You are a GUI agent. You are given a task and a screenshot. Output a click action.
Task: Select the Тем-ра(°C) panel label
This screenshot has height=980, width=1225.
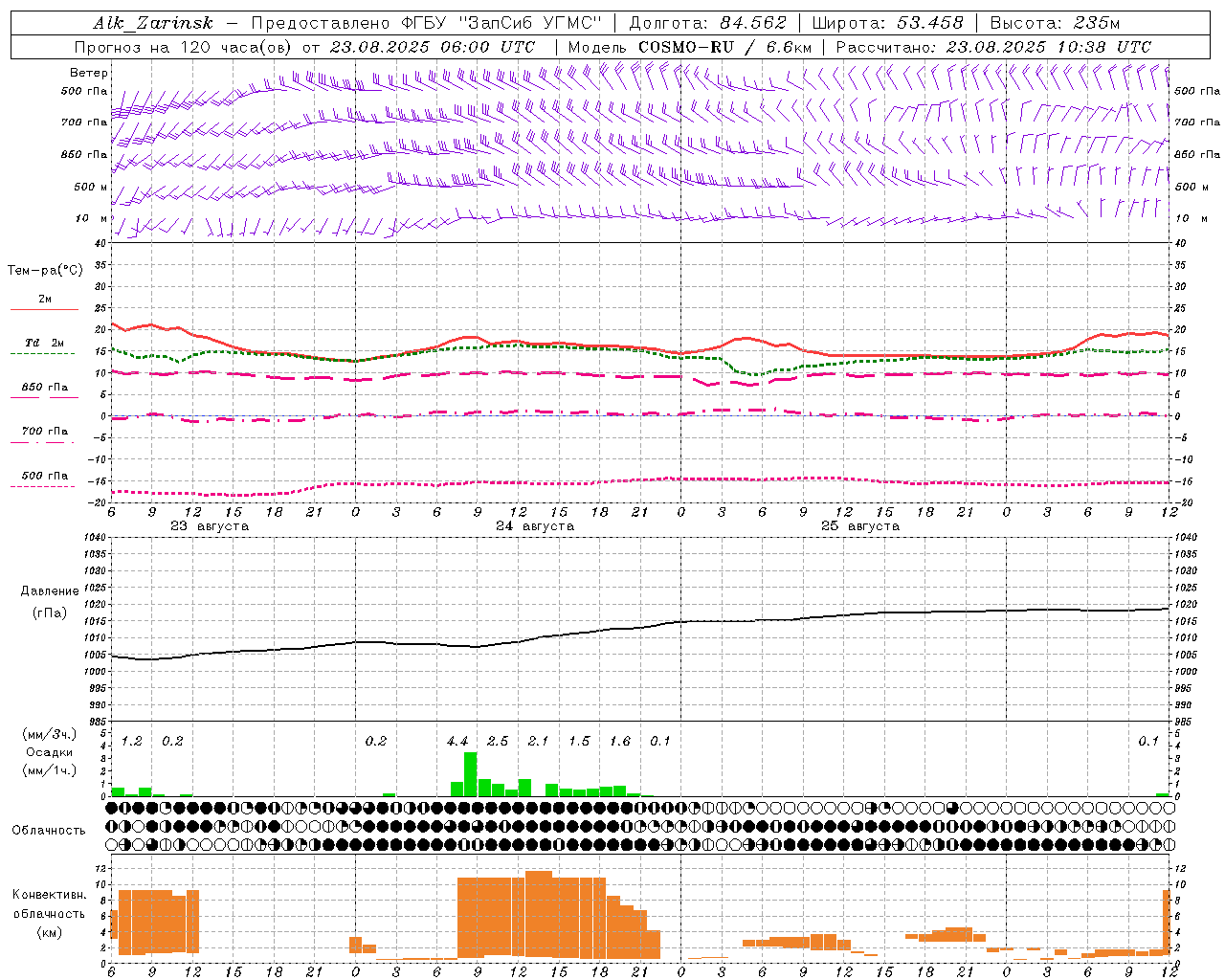coord(45,271)
